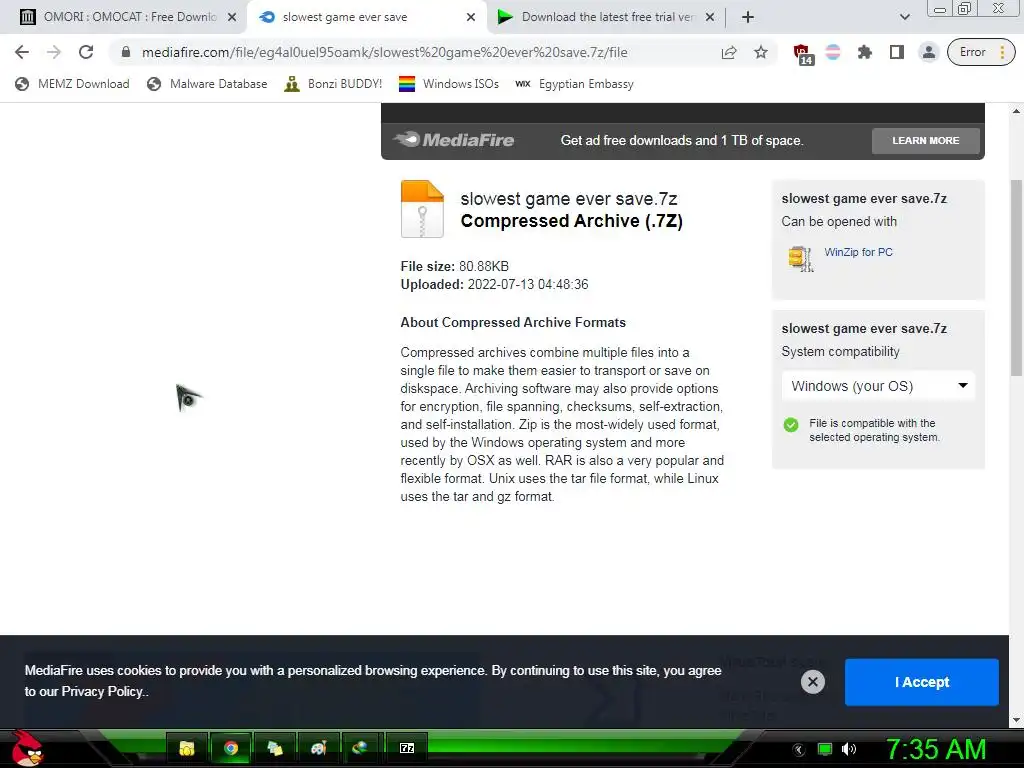The image size is (1024, 768).
Task: Click the green monitor tray icon
Action: coord(825,749)
